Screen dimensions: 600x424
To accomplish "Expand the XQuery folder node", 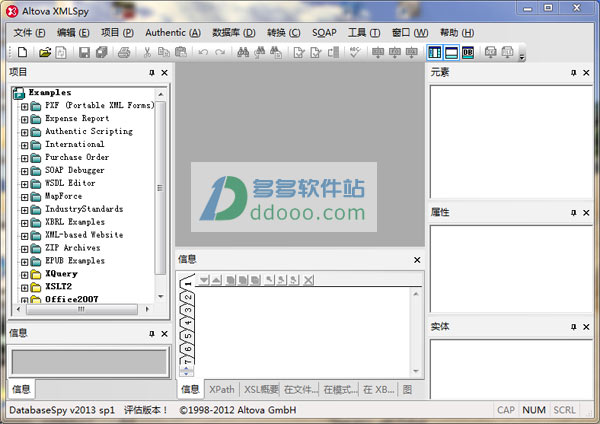I will tap(24, 275).
